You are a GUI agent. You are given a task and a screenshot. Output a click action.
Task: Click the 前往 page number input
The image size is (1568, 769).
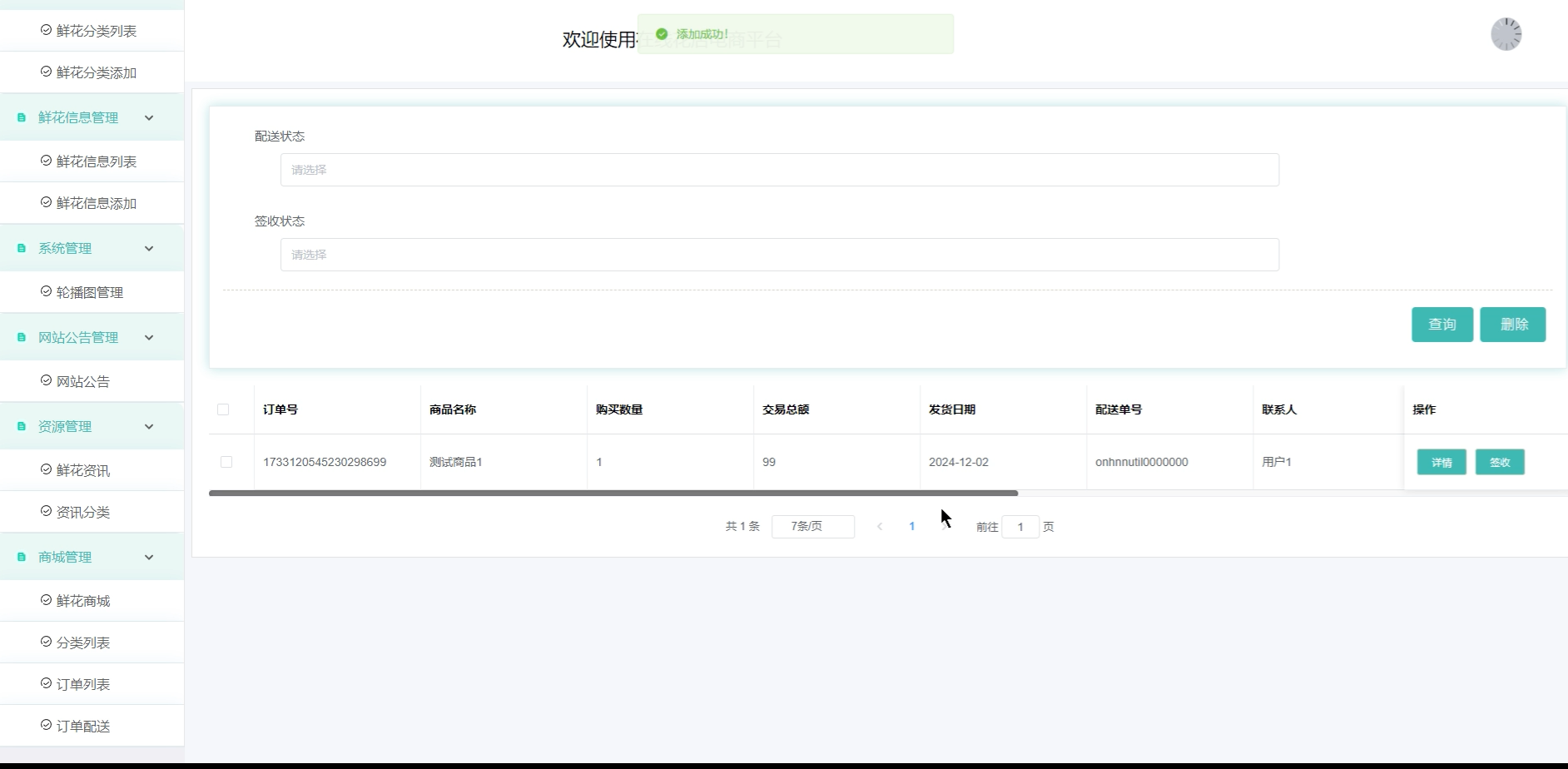click(x=1020, y=527)
